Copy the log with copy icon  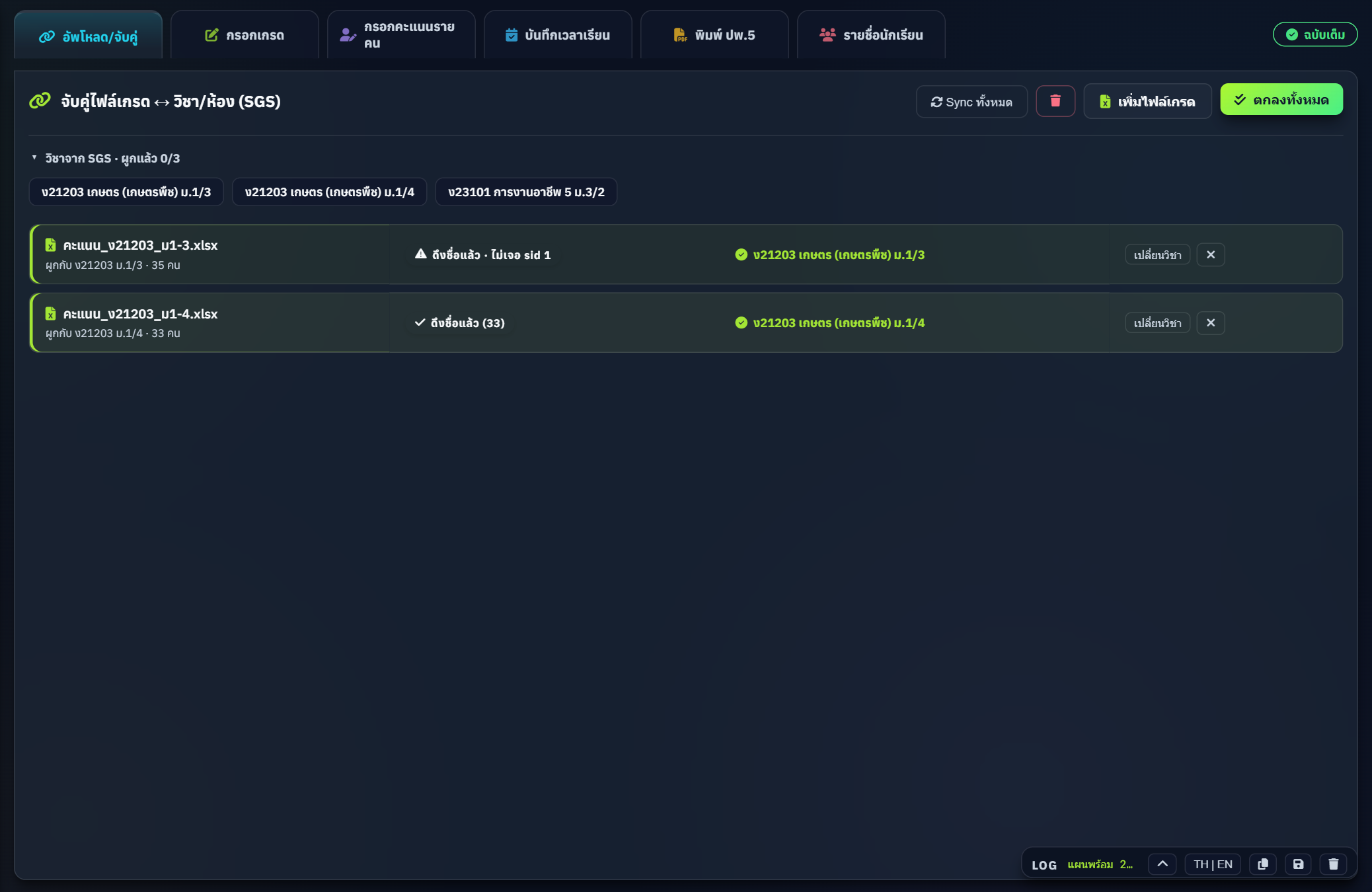point(1263,864)
